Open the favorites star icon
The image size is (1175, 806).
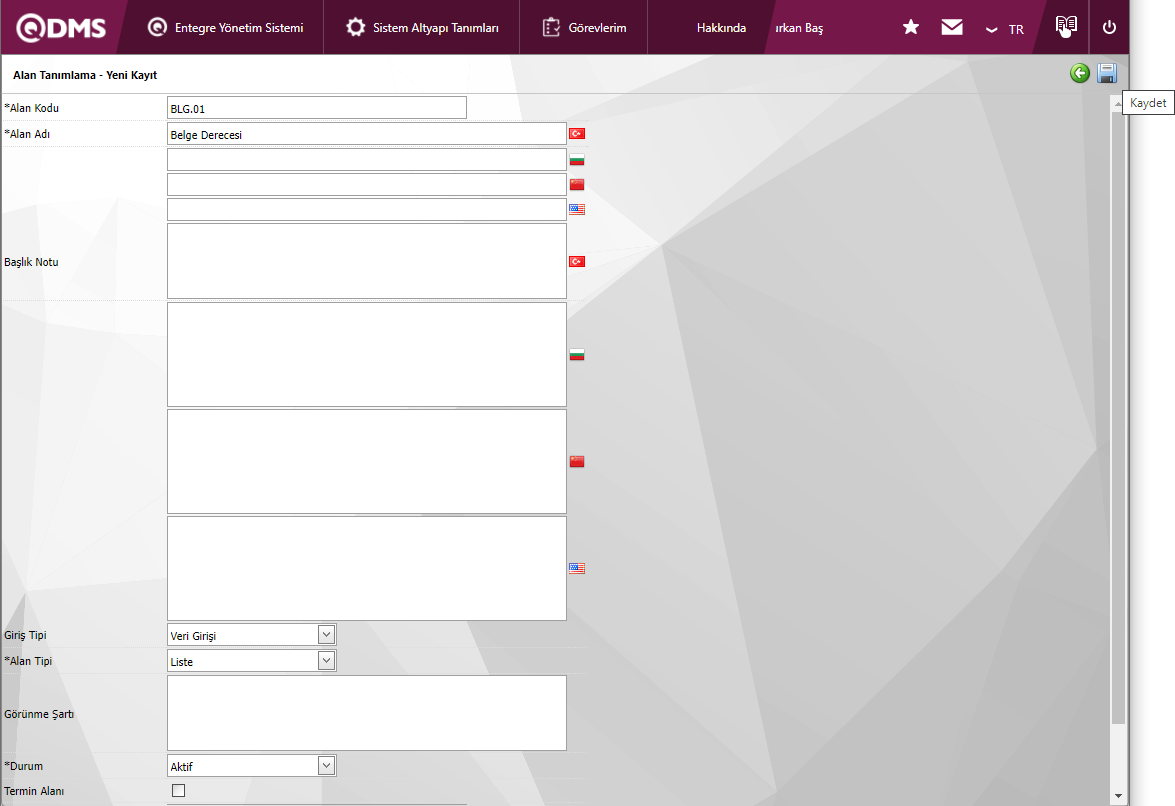coord(911,27)
